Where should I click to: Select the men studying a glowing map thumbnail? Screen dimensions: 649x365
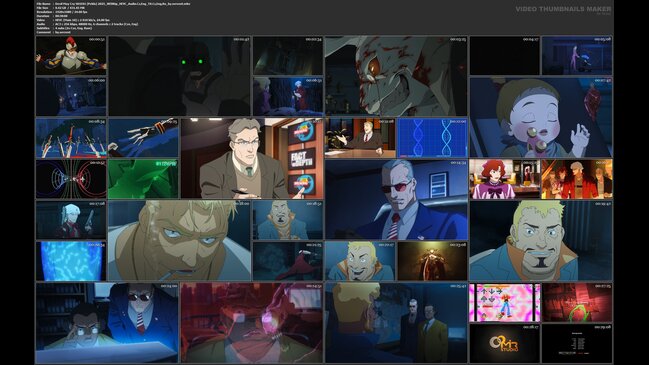(x=107, y=323)
